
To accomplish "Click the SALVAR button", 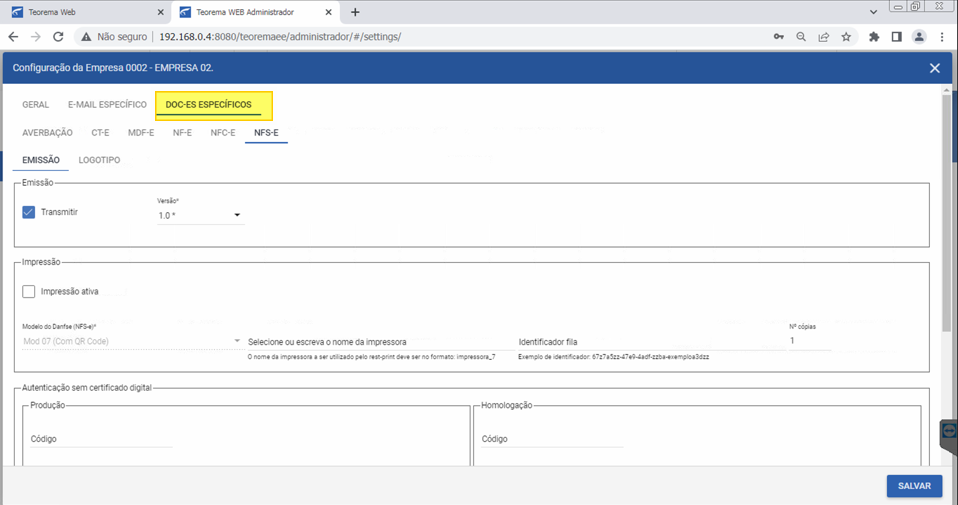I will click(x=914, y=486).
